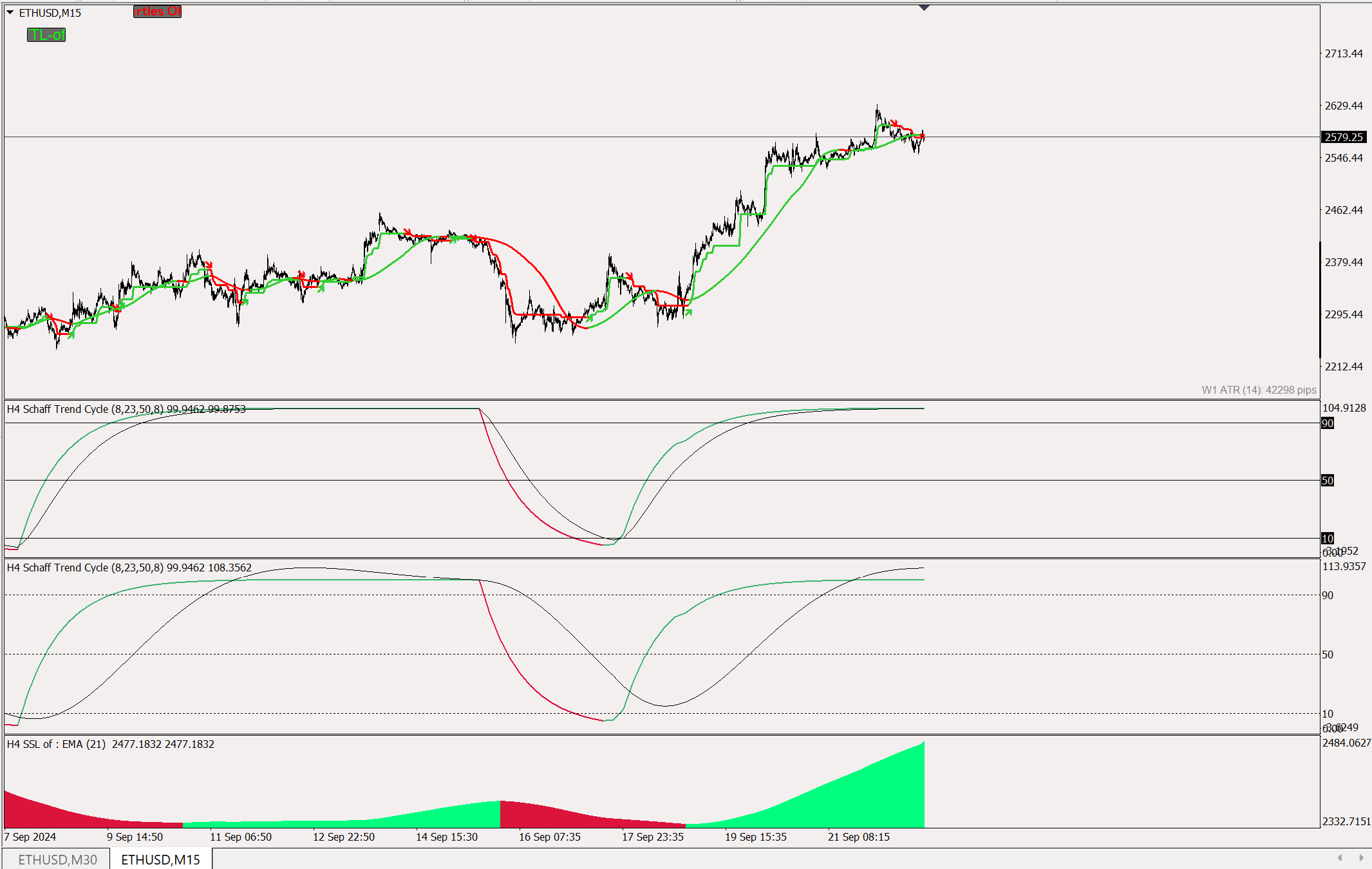
Task: Click the W1 ATR (14) pips text
Action: coord(1259,390)
